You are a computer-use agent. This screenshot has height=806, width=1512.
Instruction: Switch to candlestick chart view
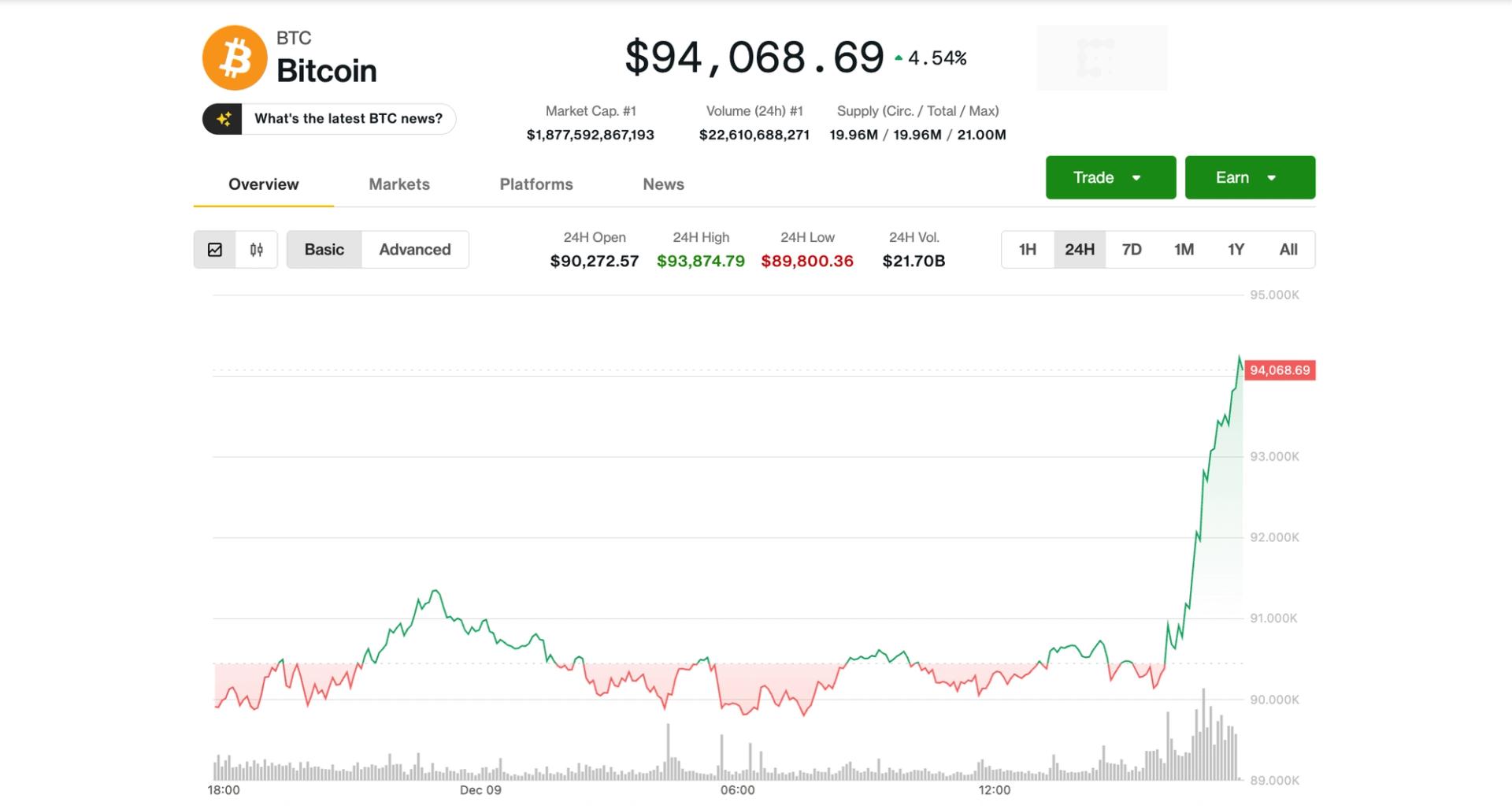point(254,249)
